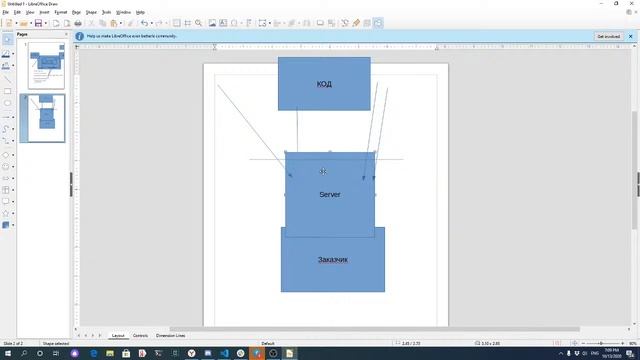Click the Redo arrow icon

pos(159,23)
